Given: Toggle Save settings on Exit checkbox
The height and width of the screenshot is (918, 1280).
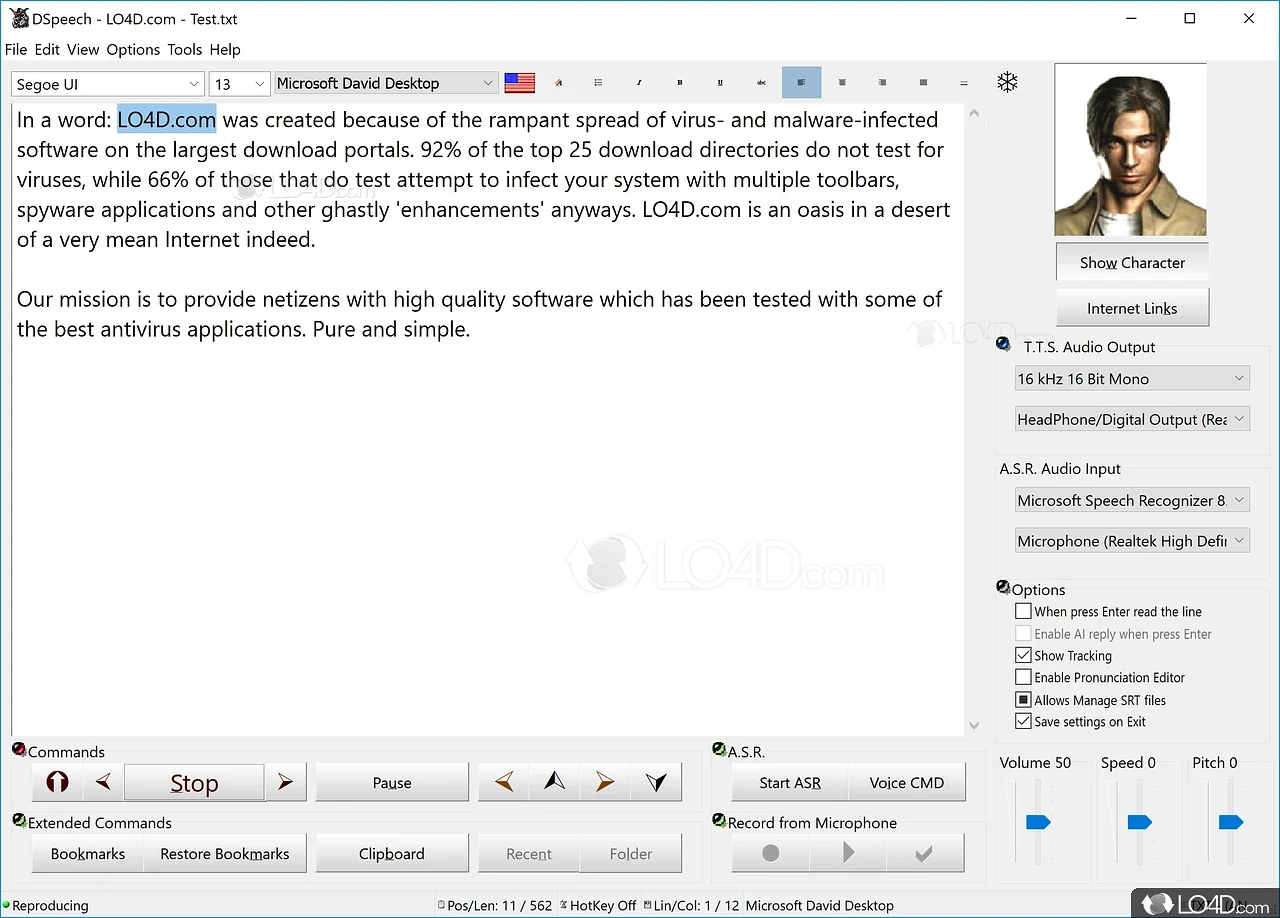Looking at the screenshot, I should click(1023, 721).
